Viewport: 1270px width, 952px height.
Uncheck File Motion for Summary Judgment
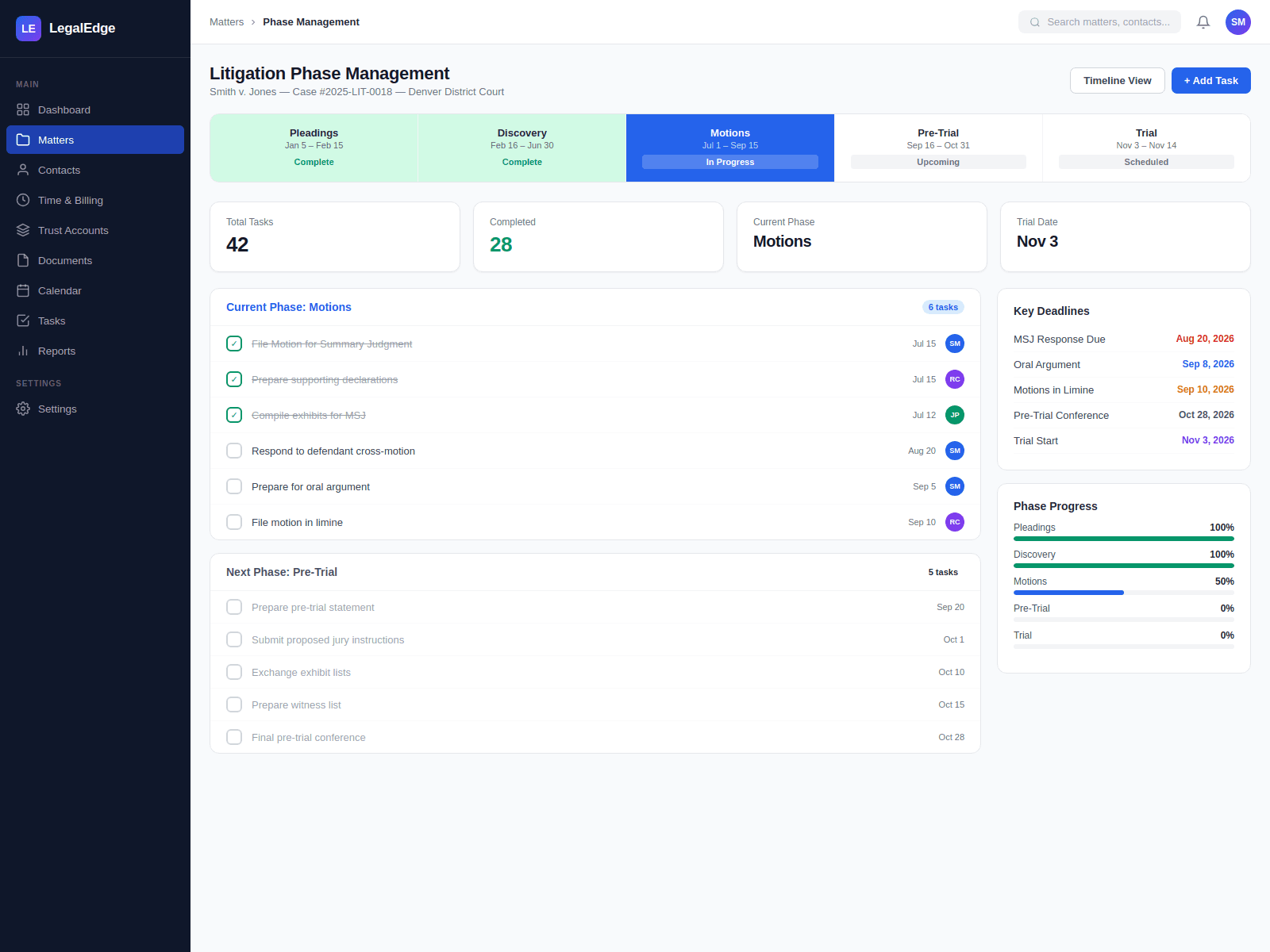(234, 344)
